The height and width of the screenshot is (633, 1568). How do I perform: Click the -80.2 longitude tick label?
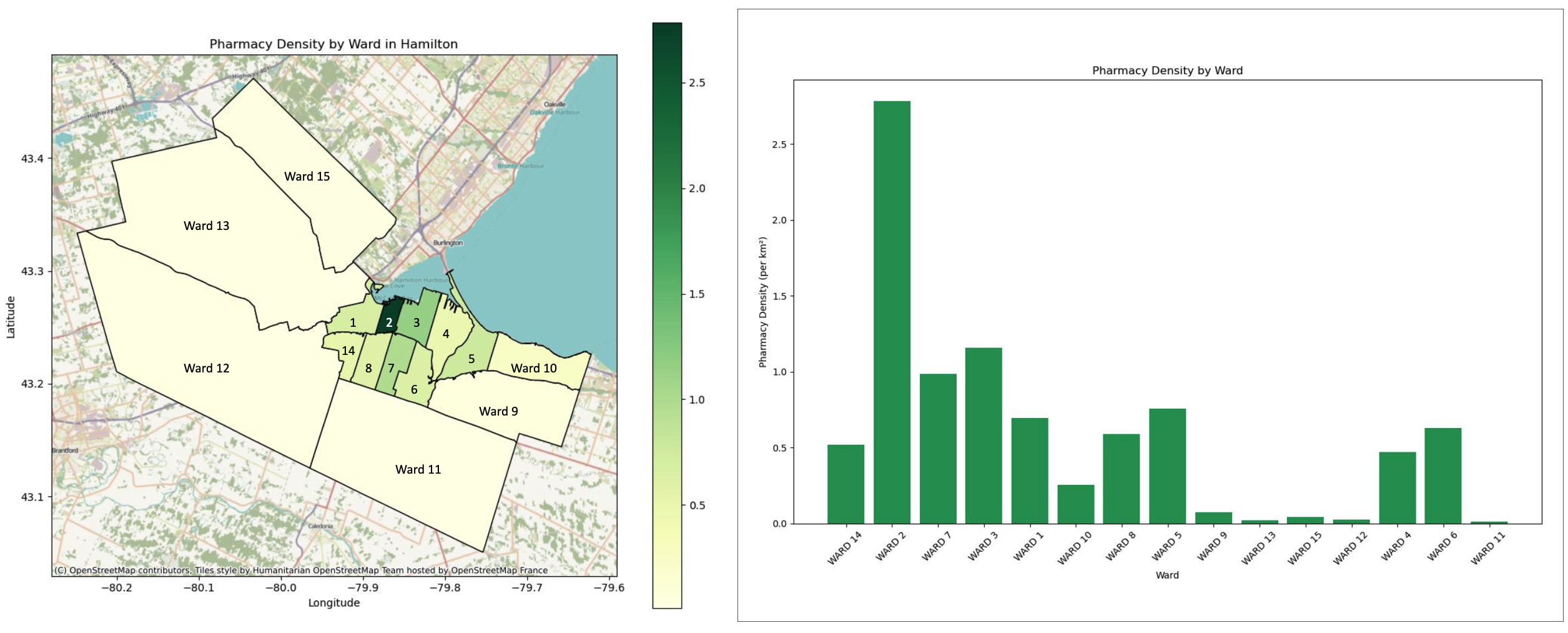click(x=116, y=587)
